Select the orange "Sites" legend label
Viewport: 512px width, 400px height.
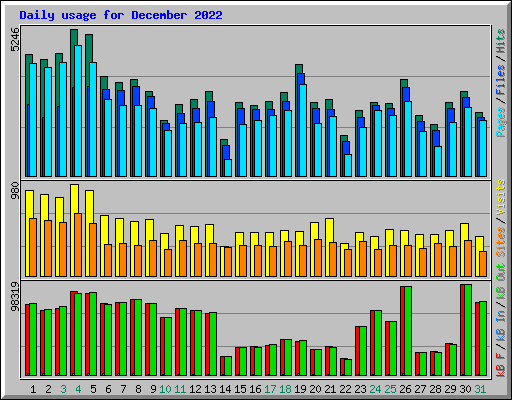pyautogui.click(x=501, y=242)
